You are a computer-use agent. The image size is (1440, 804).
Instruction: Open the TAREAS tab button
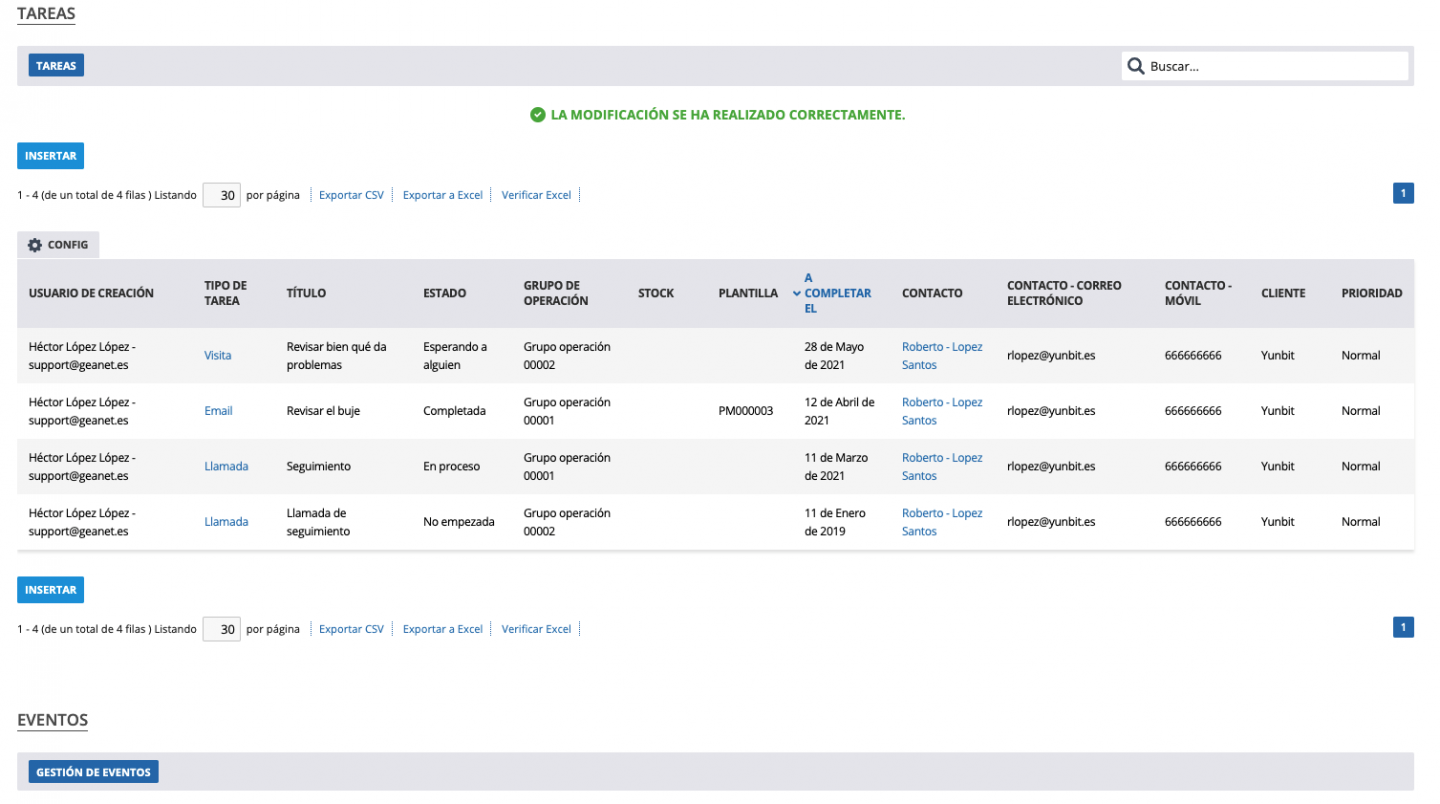tap(56, 66)
